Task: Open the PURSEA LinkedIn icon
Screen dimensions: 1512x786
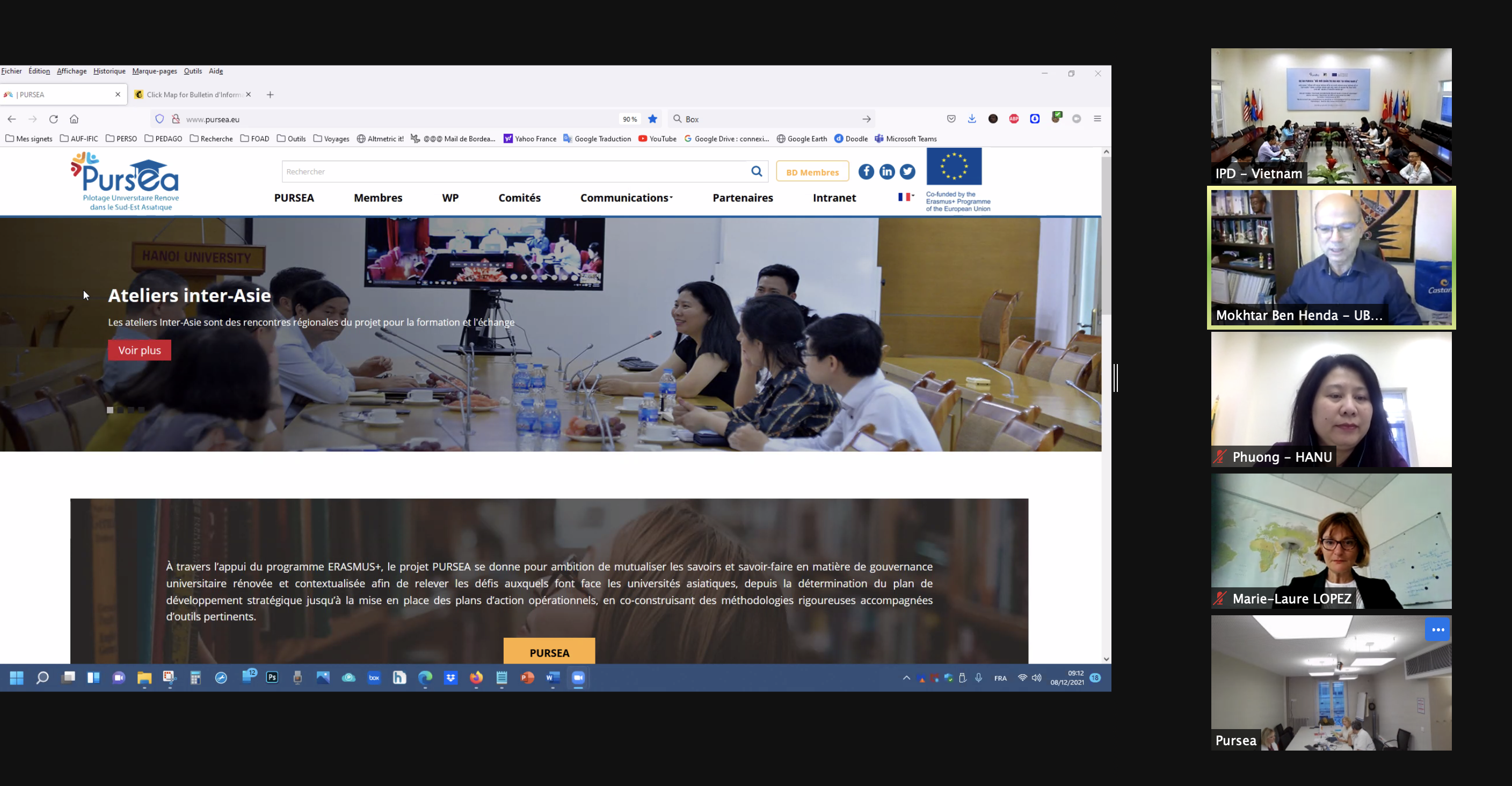Action: coord(887,171)
